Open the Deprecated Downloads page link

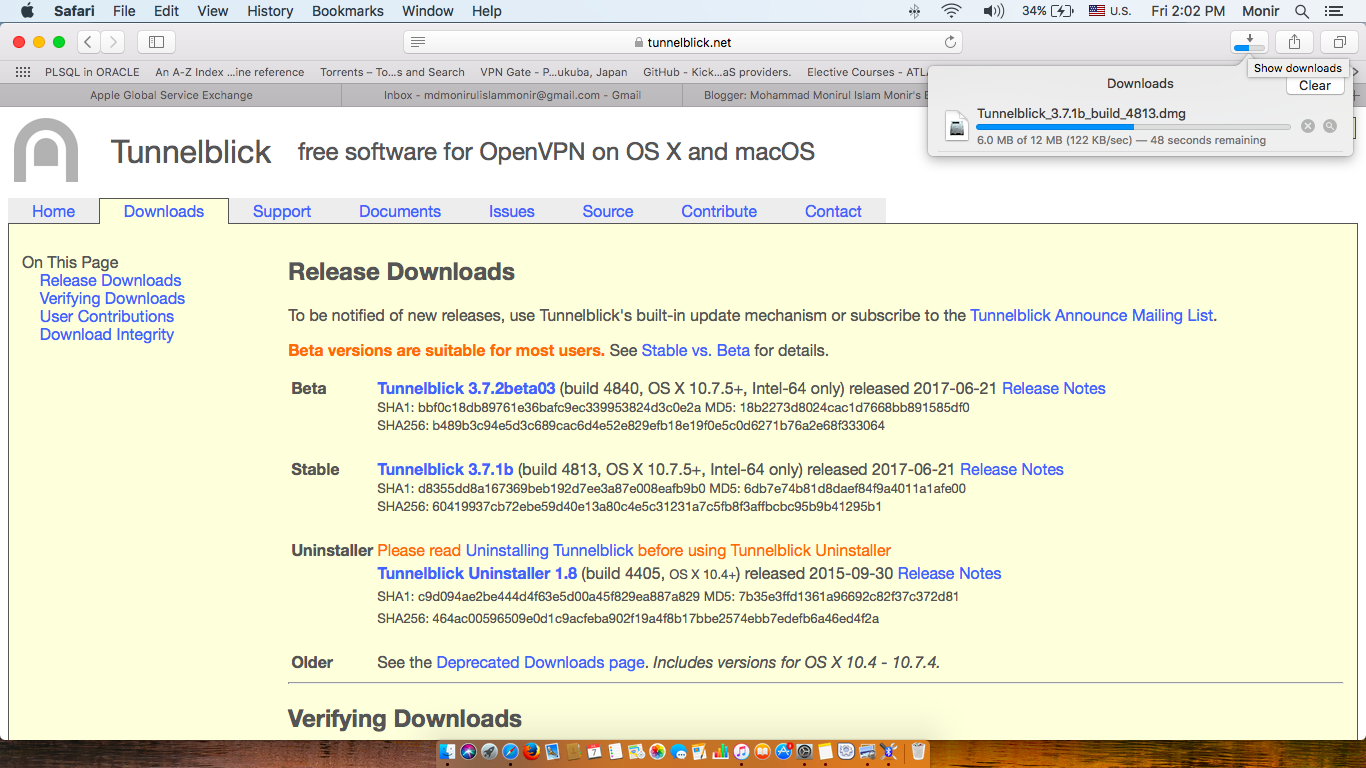click(x=541, y=662)
